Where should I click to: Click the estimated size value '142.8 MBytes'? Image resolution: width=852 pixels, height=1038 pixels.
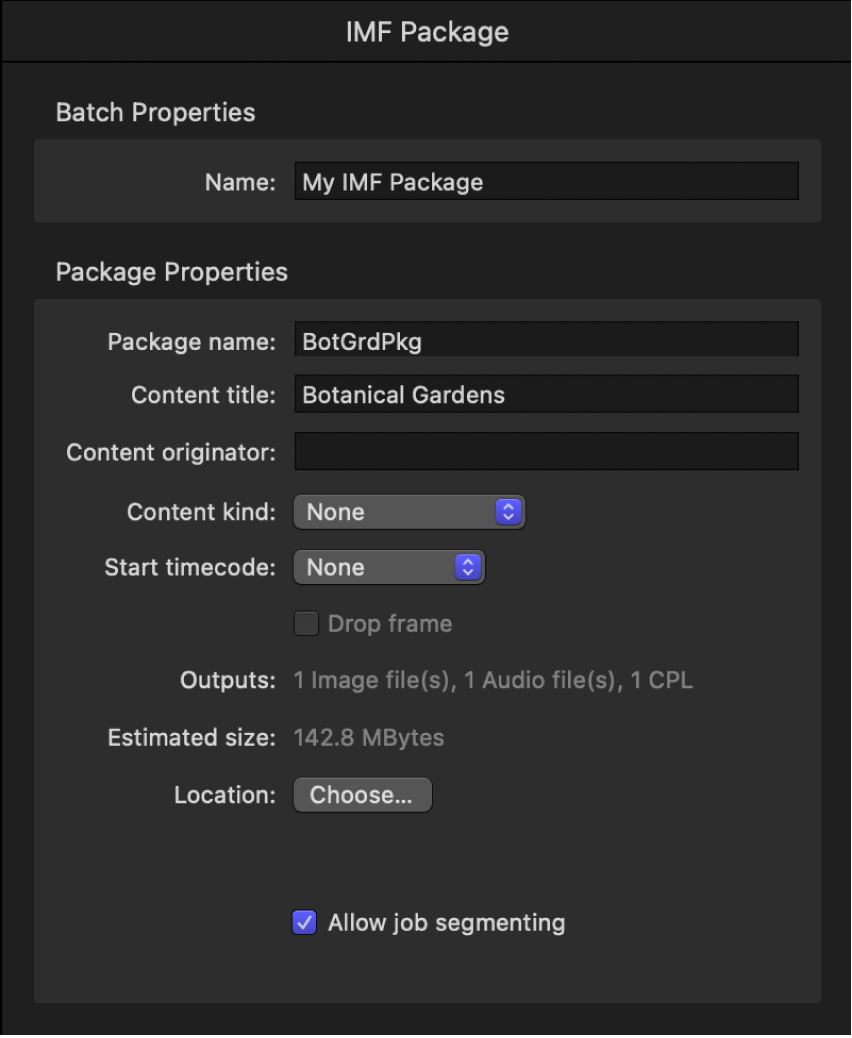[x=369, y=738]
